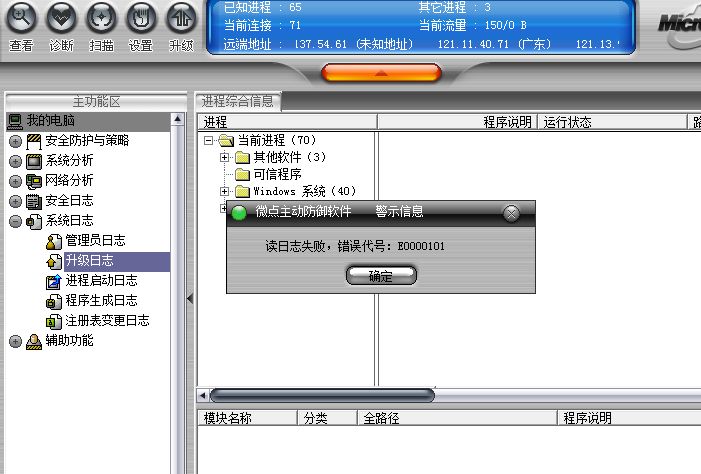Open the 查看 (View) toolbar icon
Viewport: 701px width, 474px height.
click(21, 18)
